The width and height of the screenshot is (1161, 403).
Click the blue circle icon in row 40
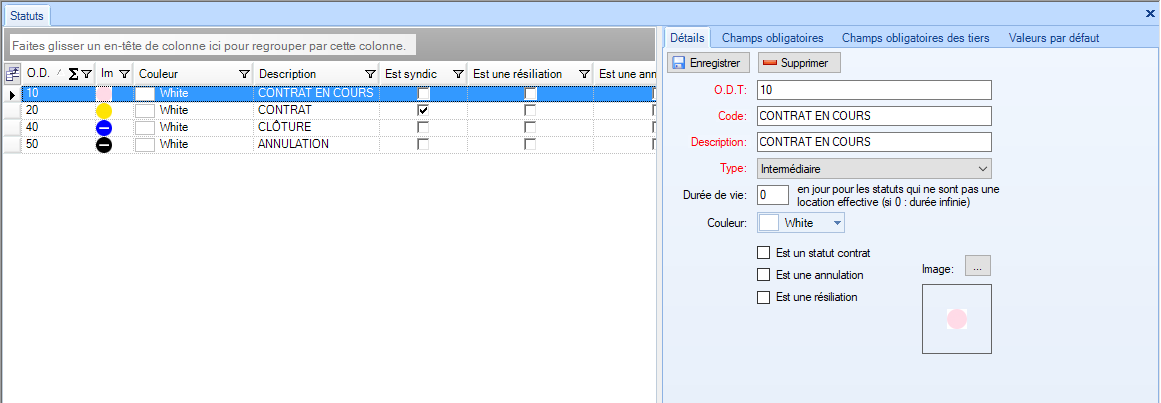click(104, 128)
